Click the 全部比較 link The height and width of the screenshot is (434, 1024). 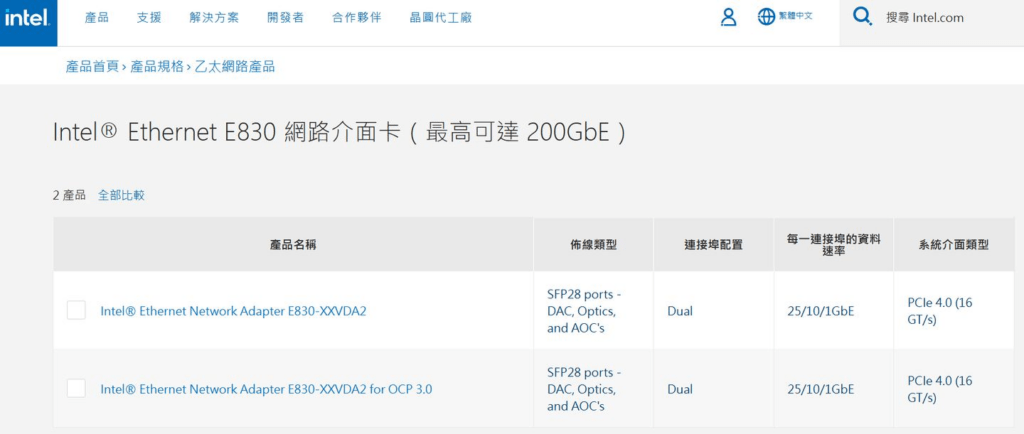click(121, 195)
